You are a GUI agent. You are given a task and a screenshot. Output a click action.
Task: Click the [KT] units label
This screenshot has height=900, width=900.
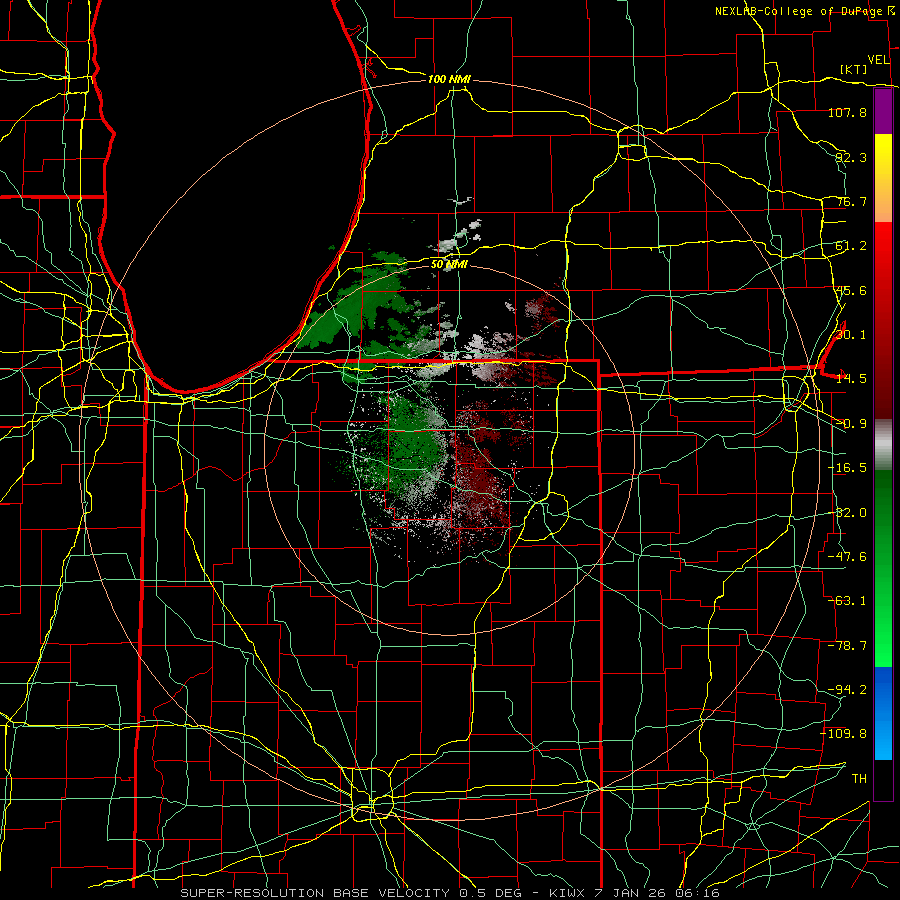point(854,69)
